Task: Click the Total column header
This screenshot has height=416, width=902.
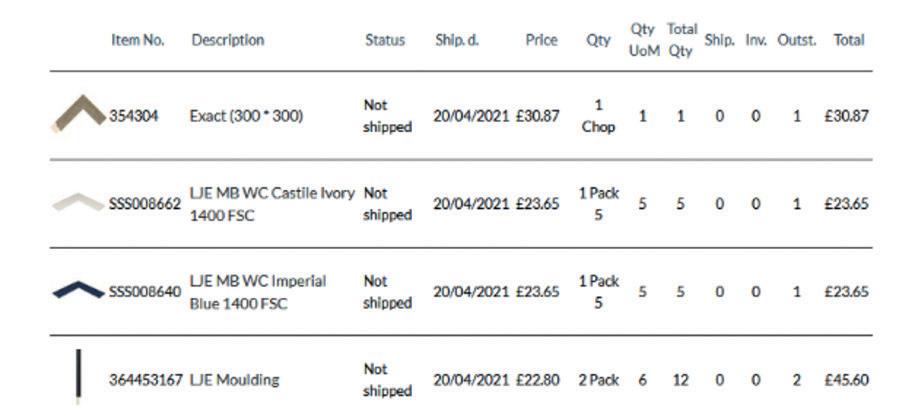Action: 849,40
